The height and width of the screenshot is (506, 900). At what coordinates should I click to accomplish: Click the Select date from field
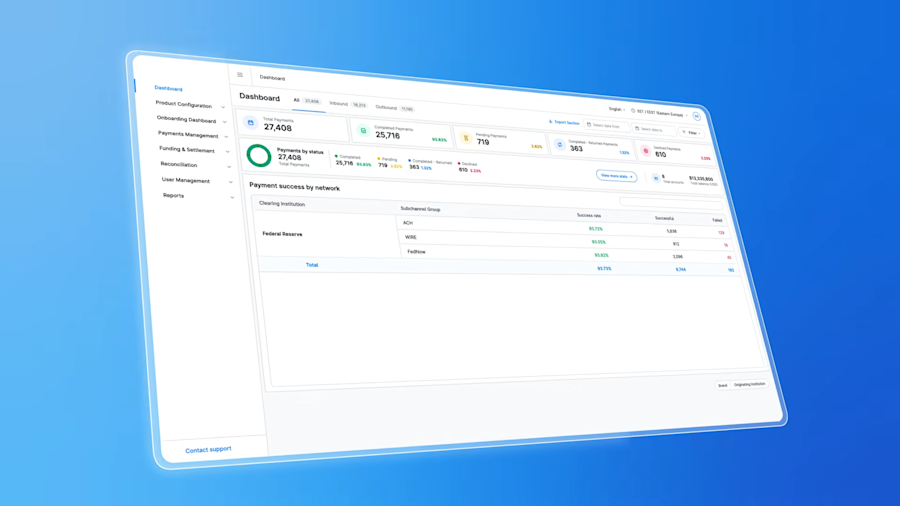click(x=606, y=126)
